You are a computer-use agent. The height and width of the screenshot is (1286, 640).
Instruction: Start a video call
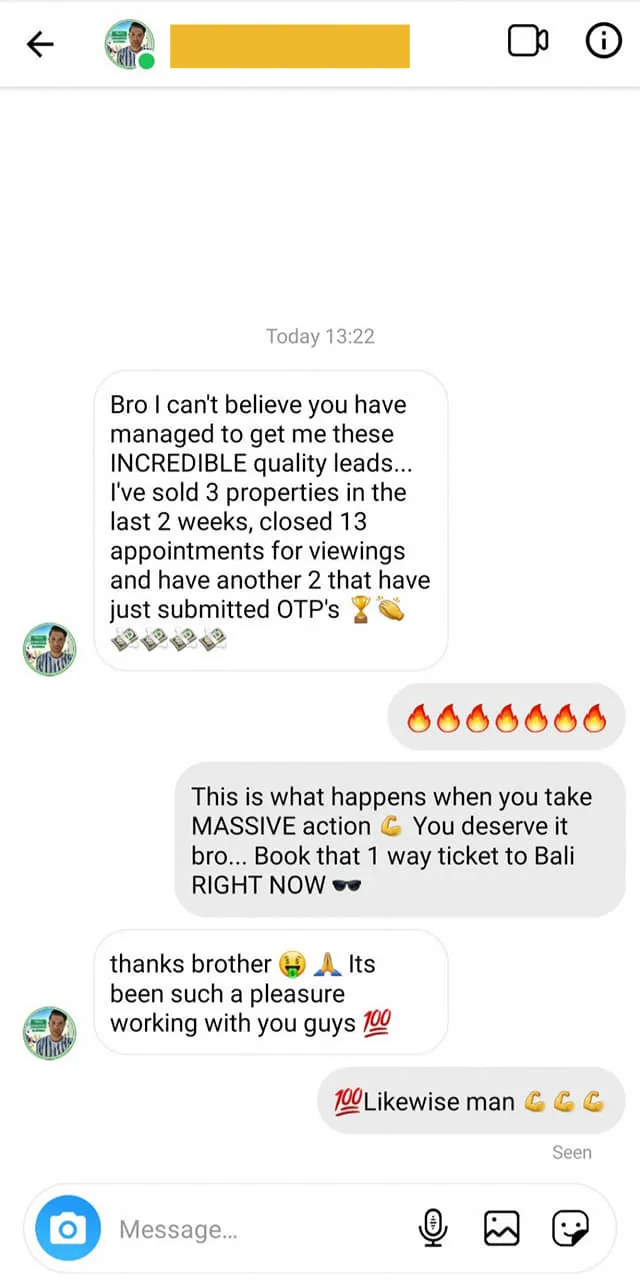coord(528,42)
